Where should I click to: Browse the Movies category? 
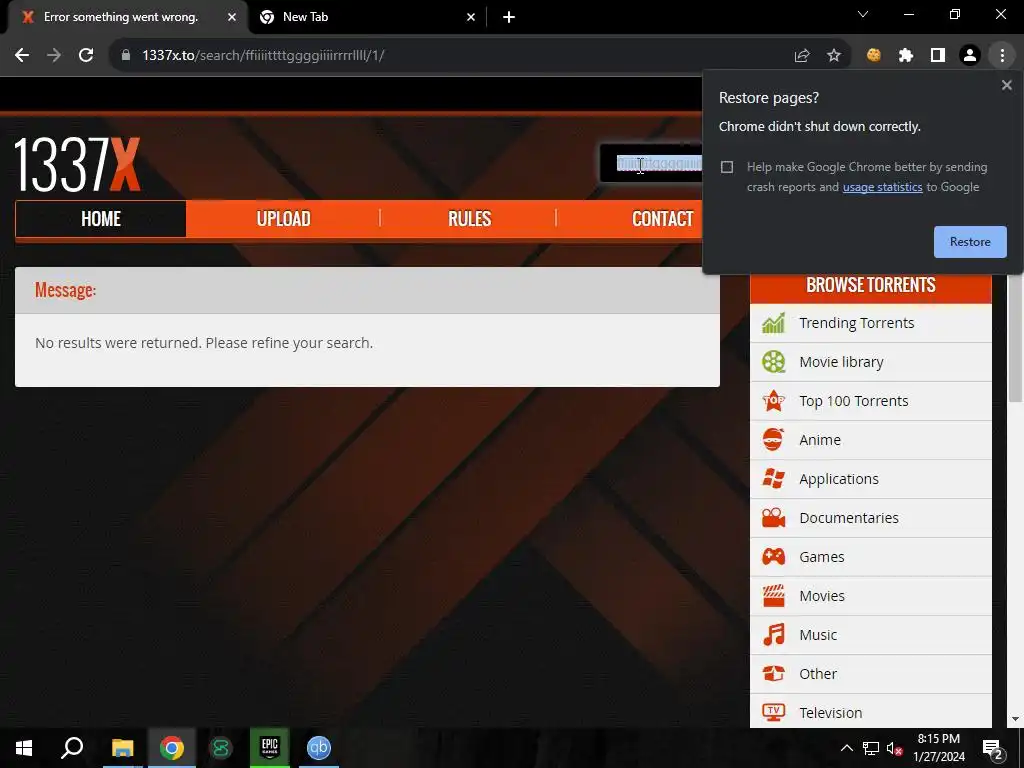click(822, 596)
